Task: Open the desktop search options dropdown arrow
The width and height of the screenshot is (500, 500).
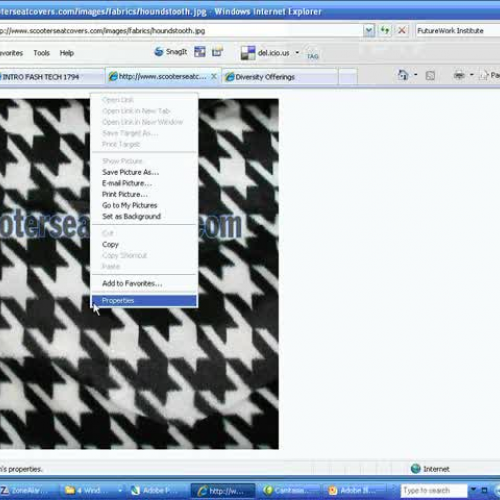Action: pos(473,490)
